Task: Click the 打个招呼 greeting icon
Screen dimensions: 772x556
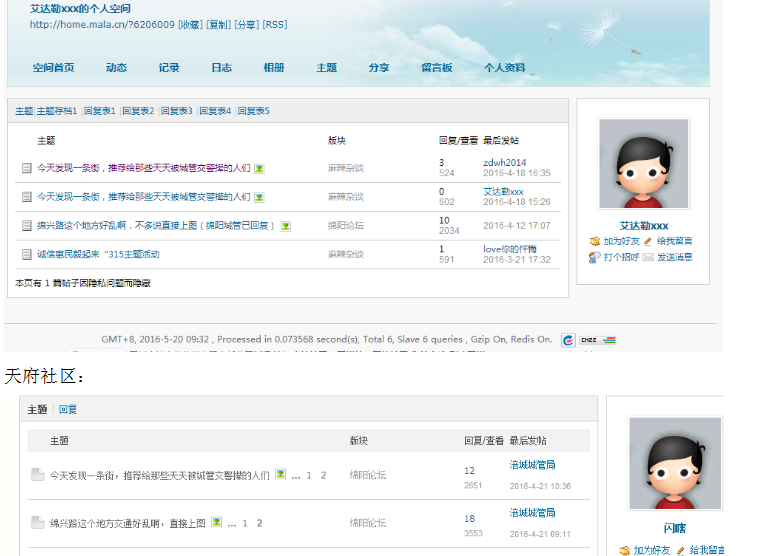Action: pos(594,257)
